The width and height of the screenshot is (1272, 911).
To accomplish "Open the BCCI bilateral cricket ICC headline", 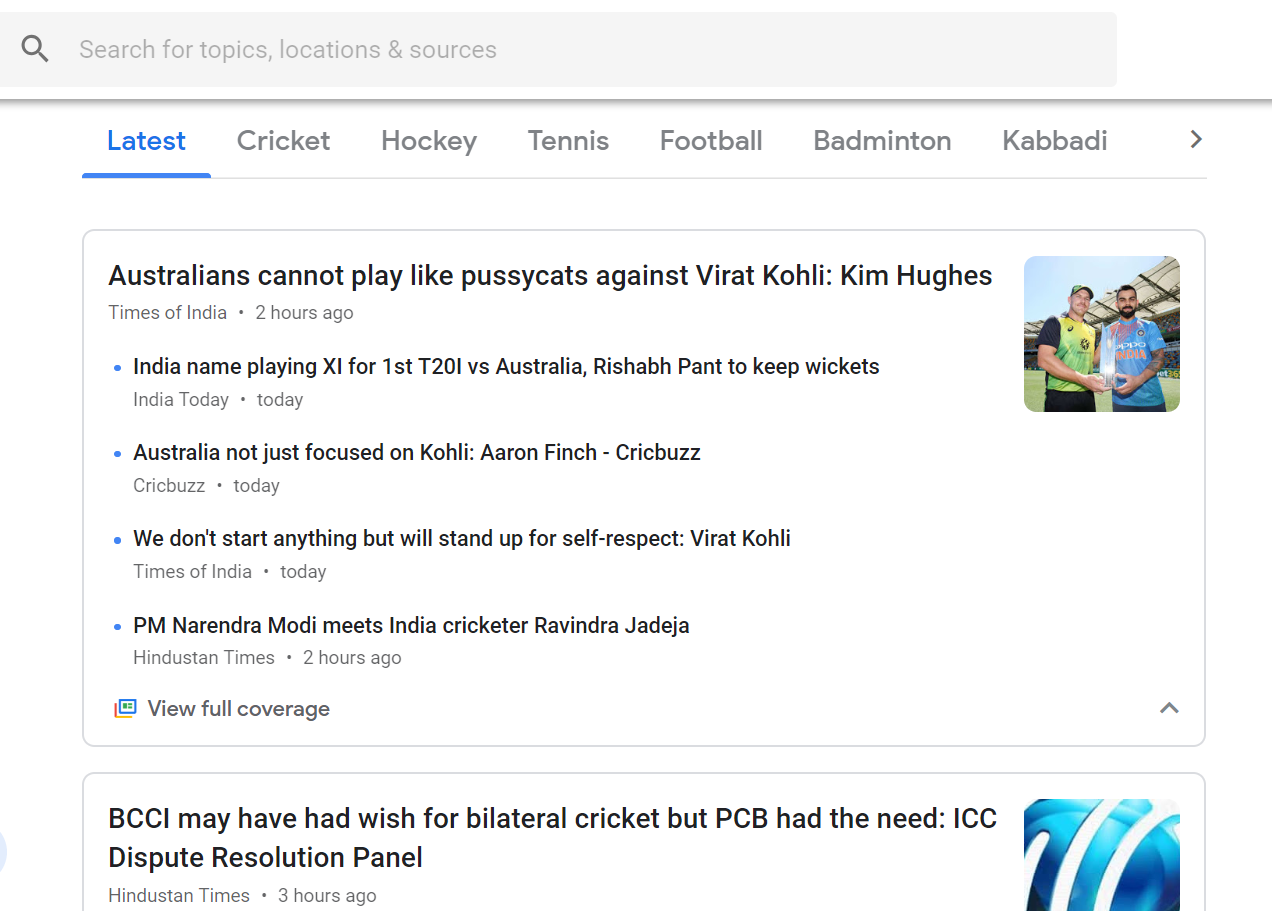I will click(552, 838).
